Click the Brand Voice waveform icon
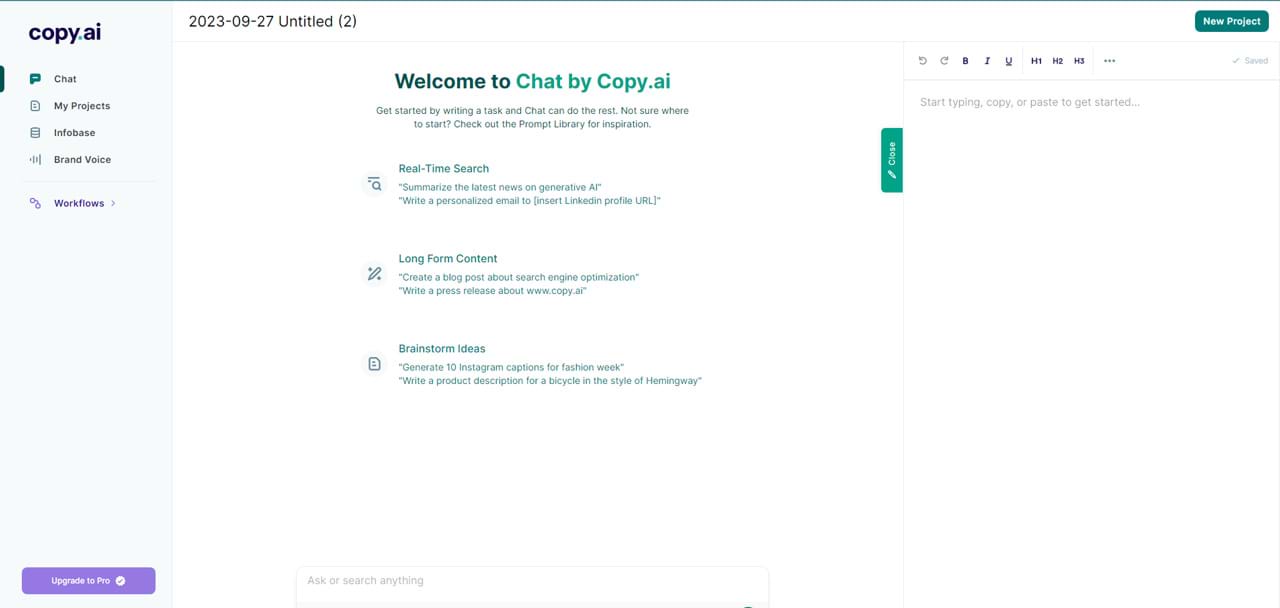 (36, 160)
